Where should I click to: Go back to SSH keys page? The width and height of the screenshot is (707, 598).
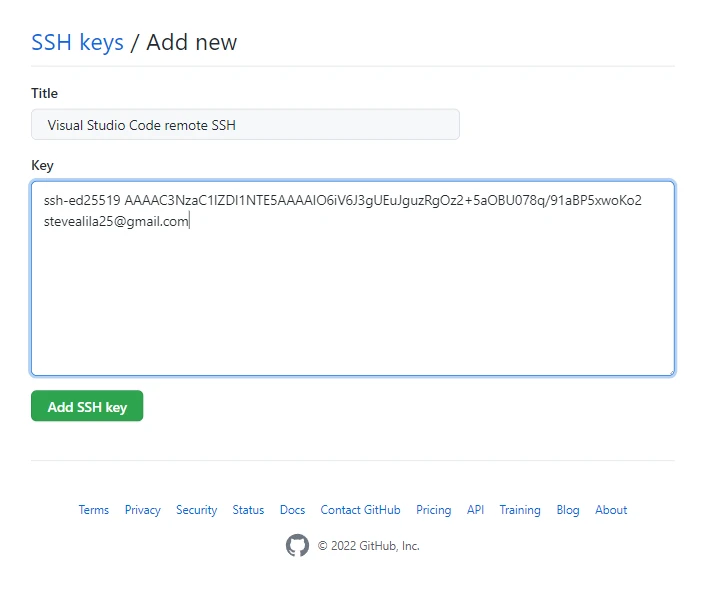[x=77, y=42]
